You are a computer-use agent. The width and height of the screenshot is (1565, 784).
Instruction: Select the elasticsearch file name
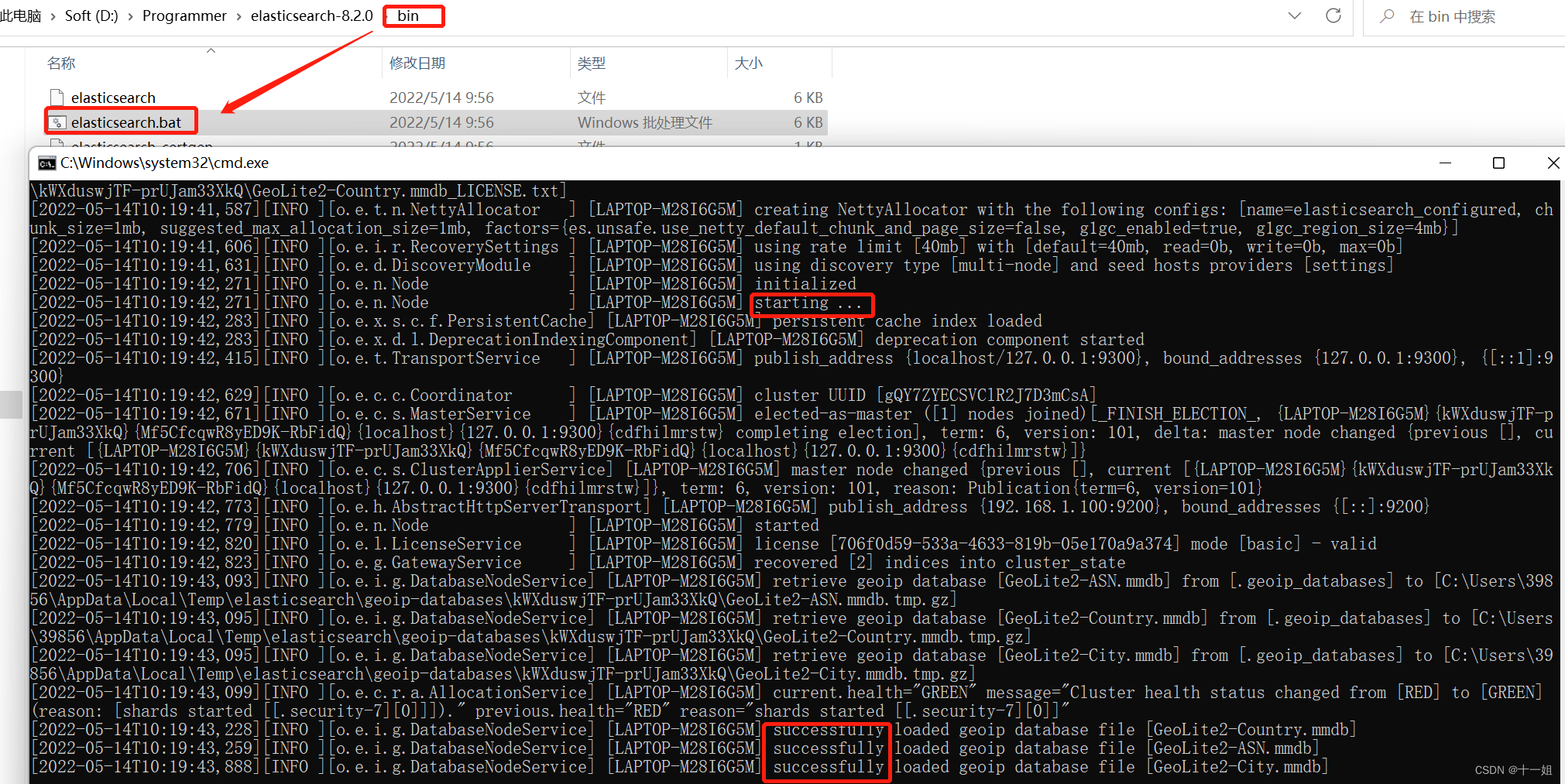113,98
